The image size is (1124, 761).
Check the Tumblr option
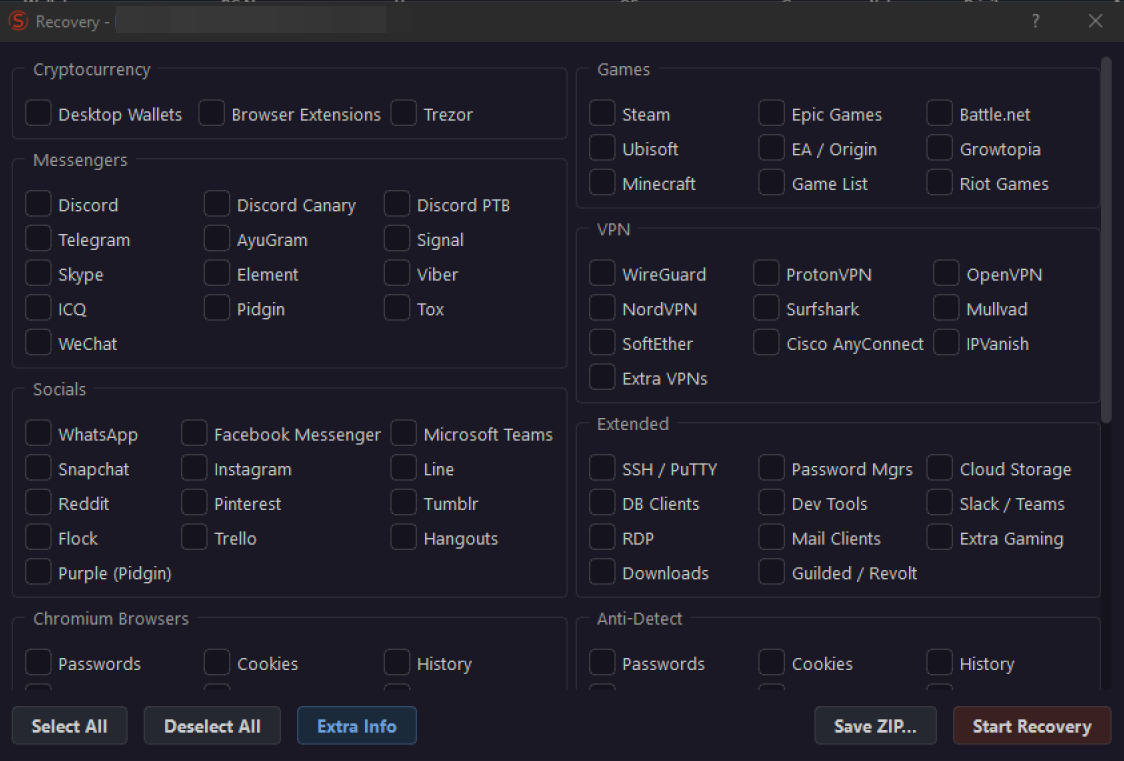point(404,502)
